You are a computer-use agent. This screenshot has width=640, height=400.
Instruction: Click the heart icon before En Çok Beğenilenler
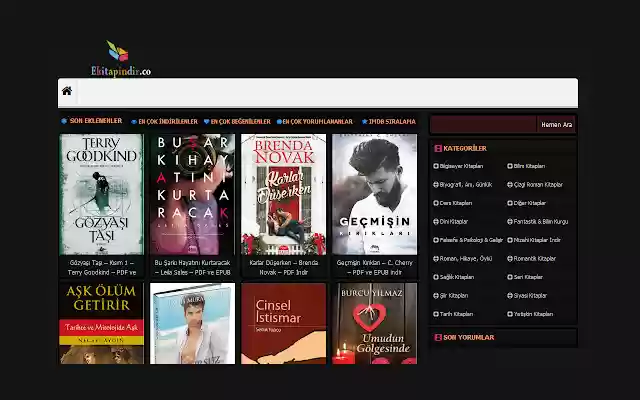206,122
